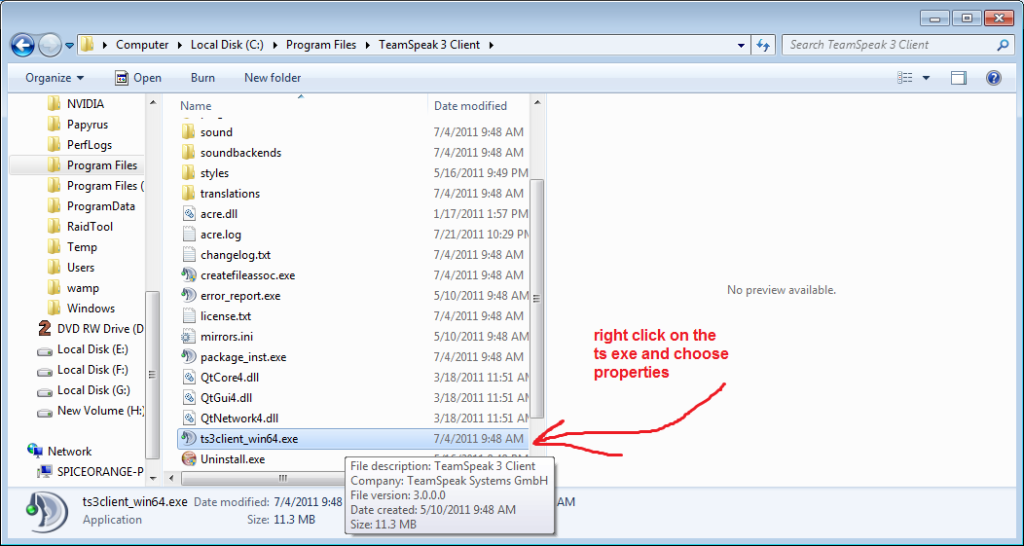
Task: Select TeamSpeak 3 Client breadcrumb
Action: pos(429,45)
